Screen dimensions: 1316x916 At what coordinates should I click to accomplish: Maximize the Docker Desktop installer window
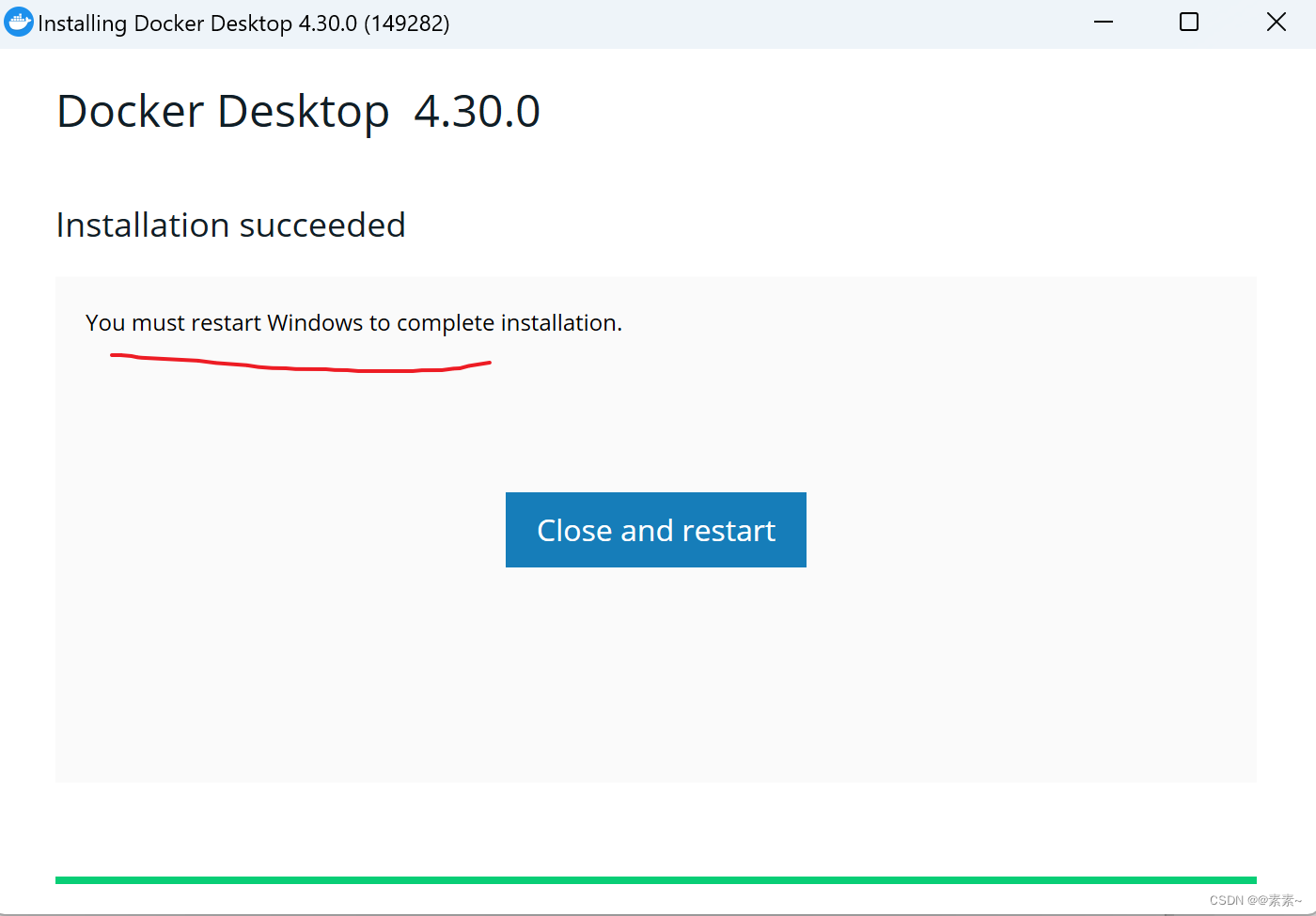point(1189,22)
